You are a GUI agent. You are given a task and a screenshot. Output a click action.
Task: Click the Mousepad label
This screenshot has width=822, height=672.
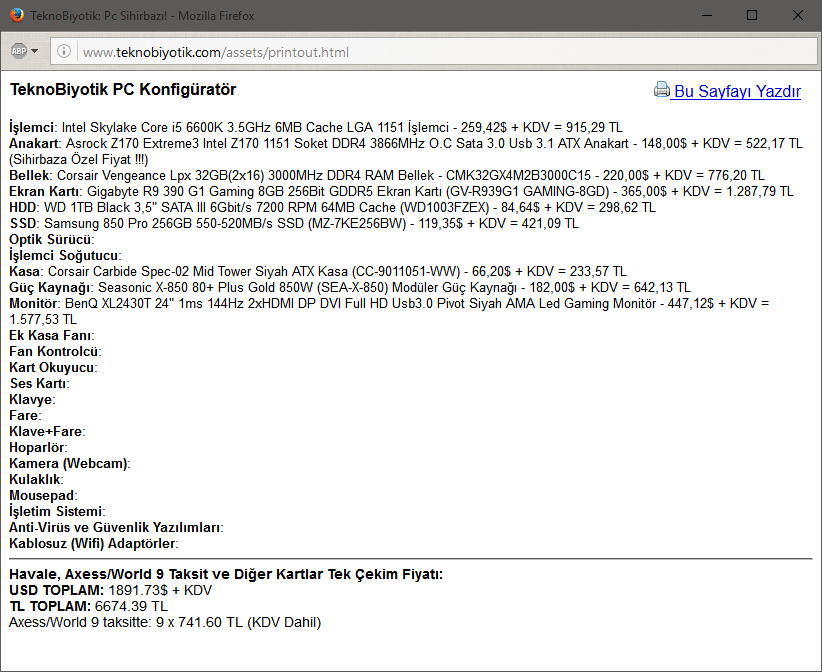pyautogui.click(x=43, y=495)
